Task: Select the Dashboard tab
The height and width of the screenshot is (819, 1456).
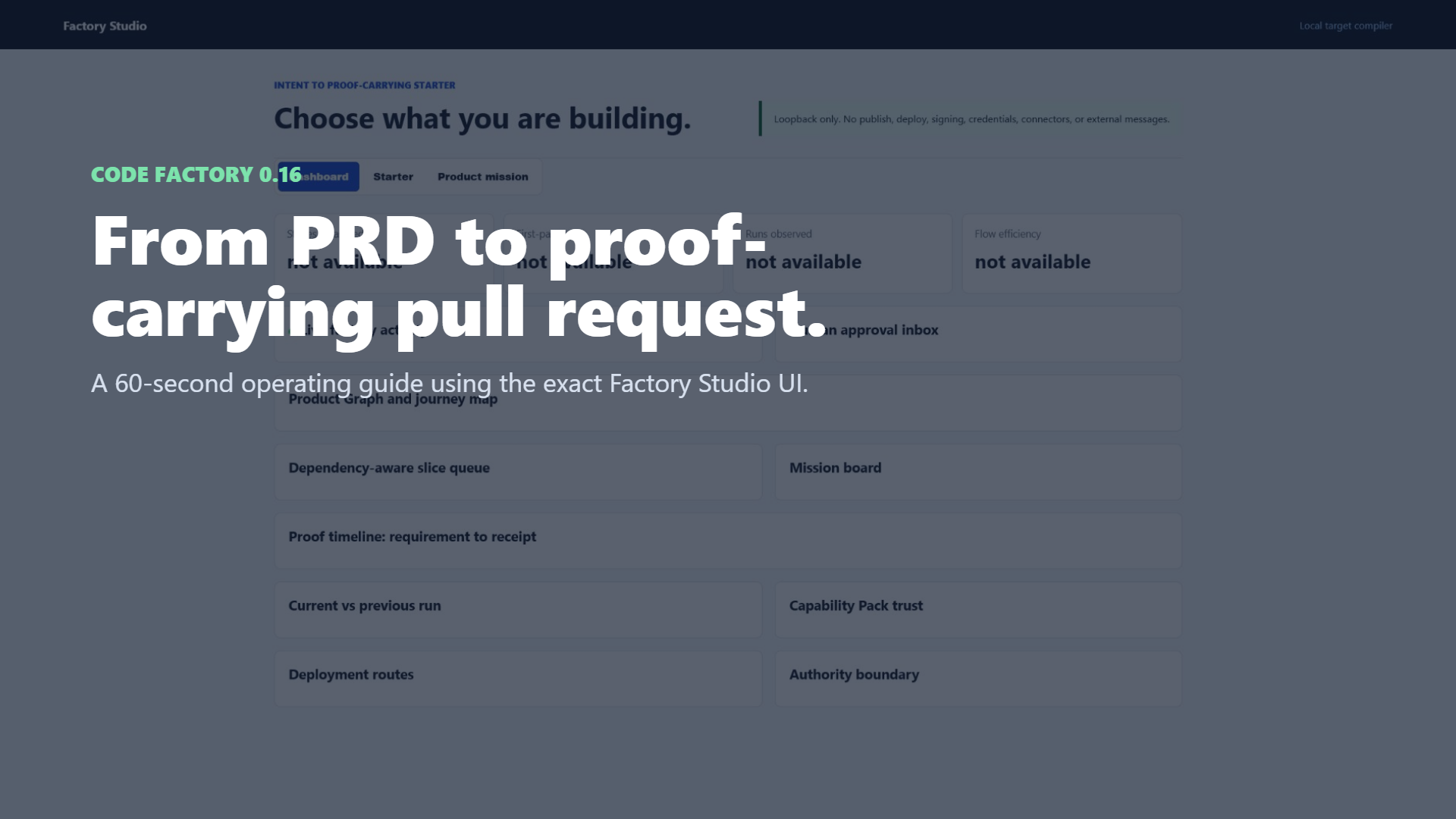Action: click(318, 177)
